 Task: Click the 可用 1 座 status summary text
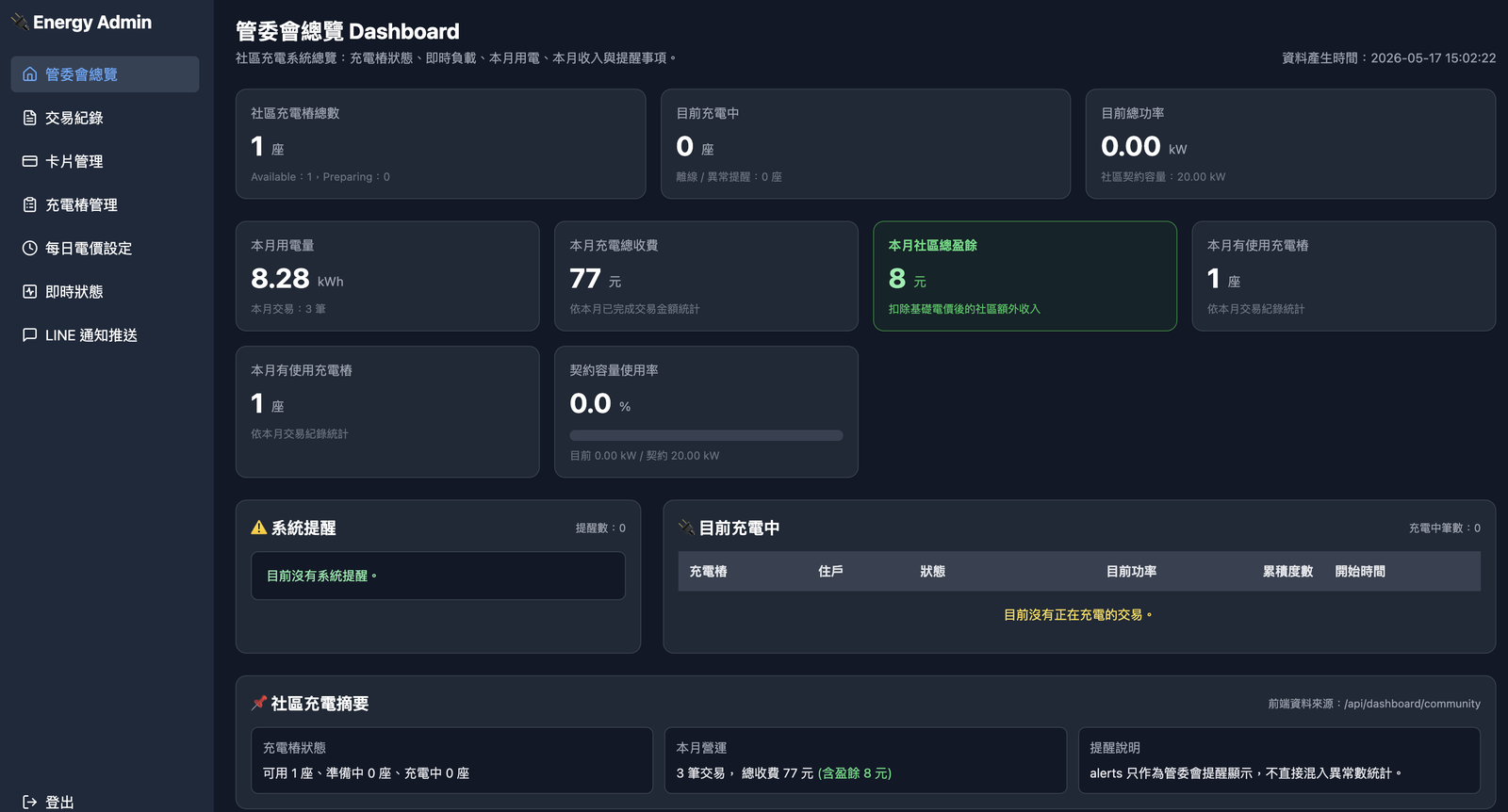[366, 773]
